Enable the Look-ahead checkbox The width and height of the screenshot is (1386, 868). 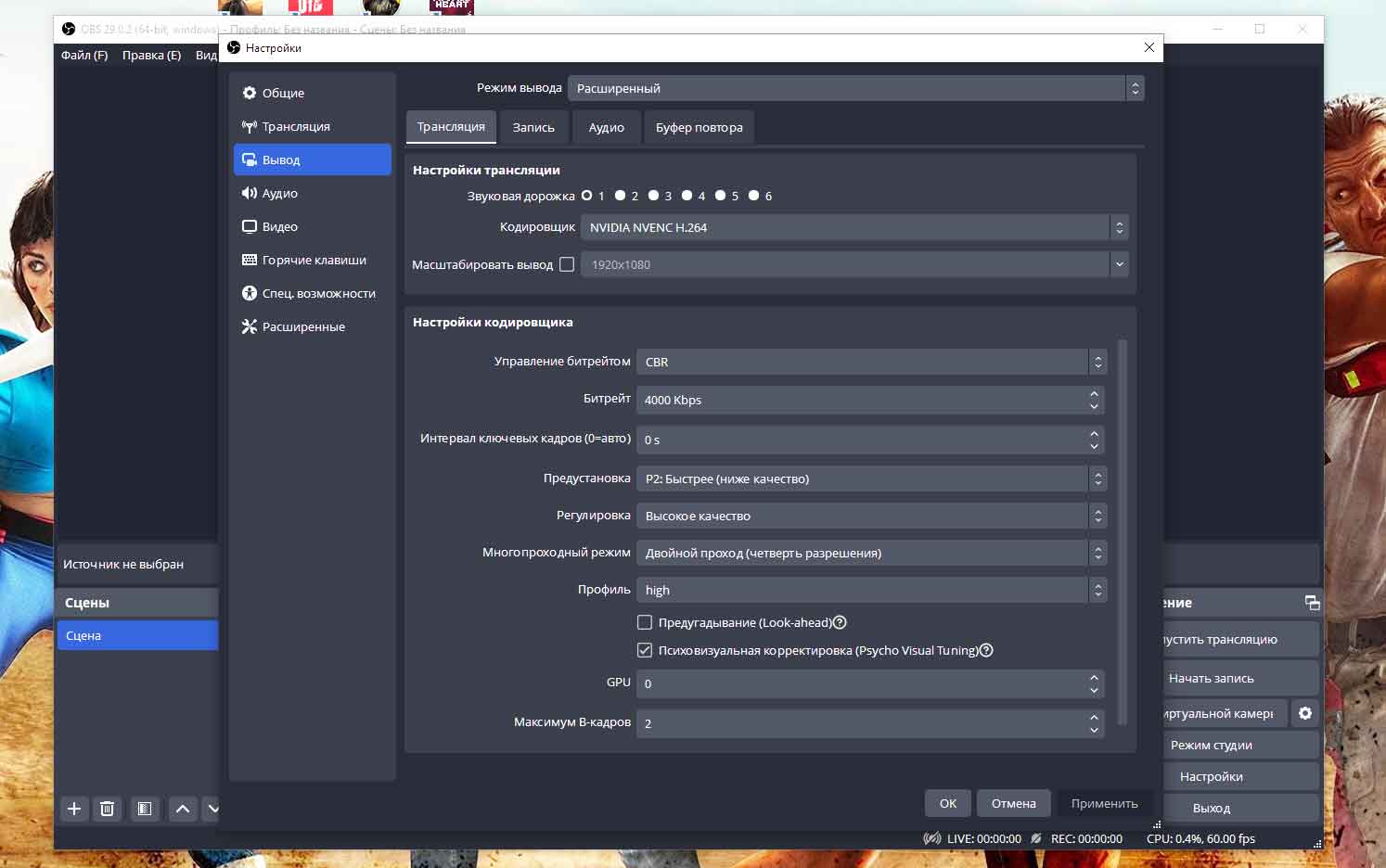coord(645,622)
